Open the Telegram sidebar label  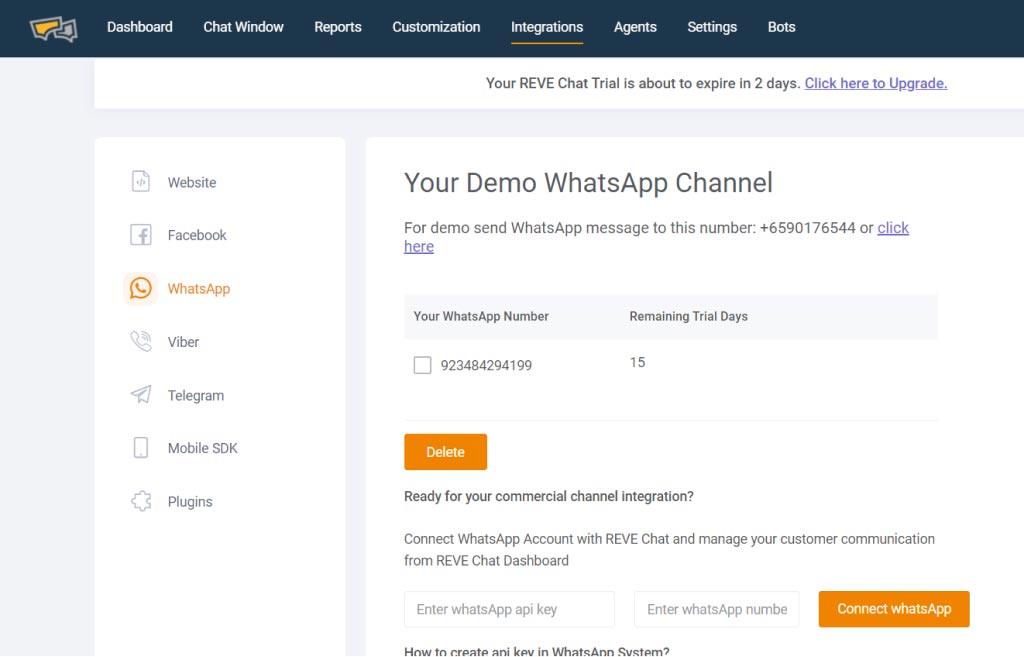[196, 396]
